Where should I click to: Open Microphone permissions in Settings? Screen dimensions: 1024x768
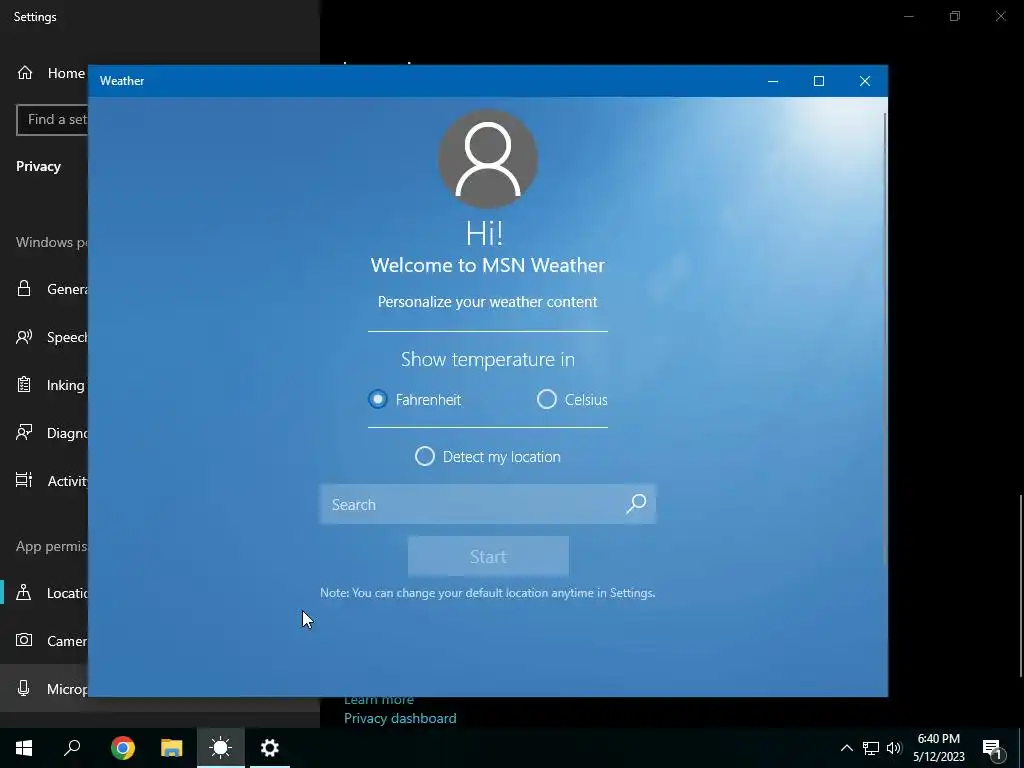tap(46, 689)
